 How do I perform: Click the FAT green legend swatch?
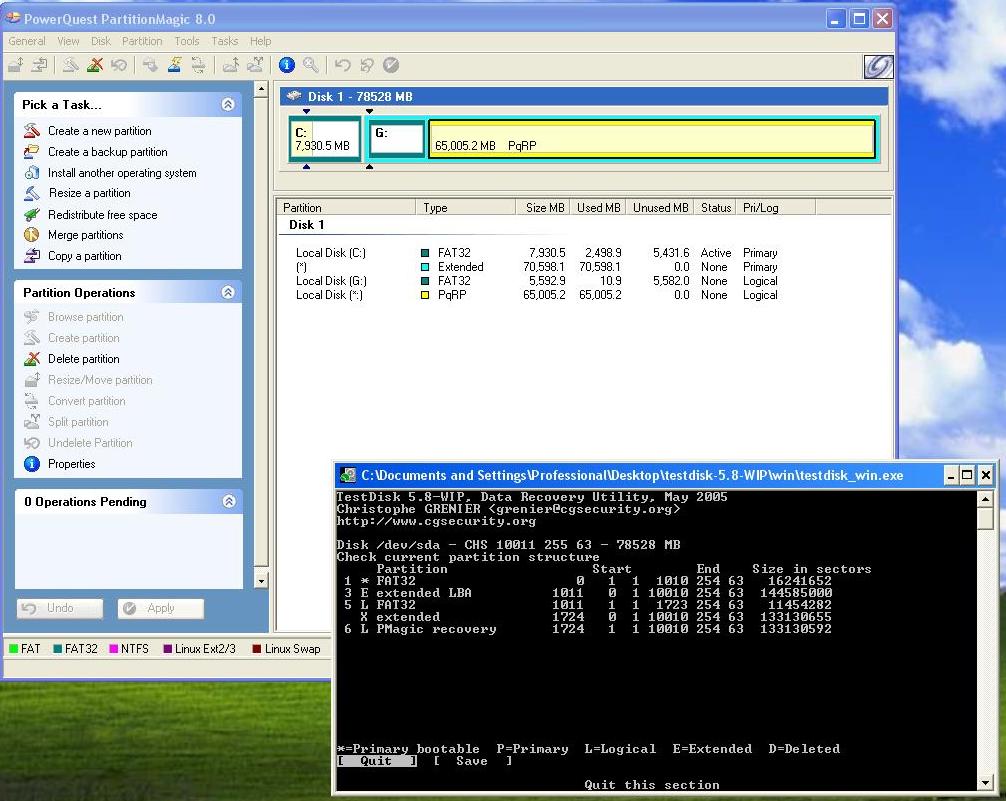pos(13,649)
